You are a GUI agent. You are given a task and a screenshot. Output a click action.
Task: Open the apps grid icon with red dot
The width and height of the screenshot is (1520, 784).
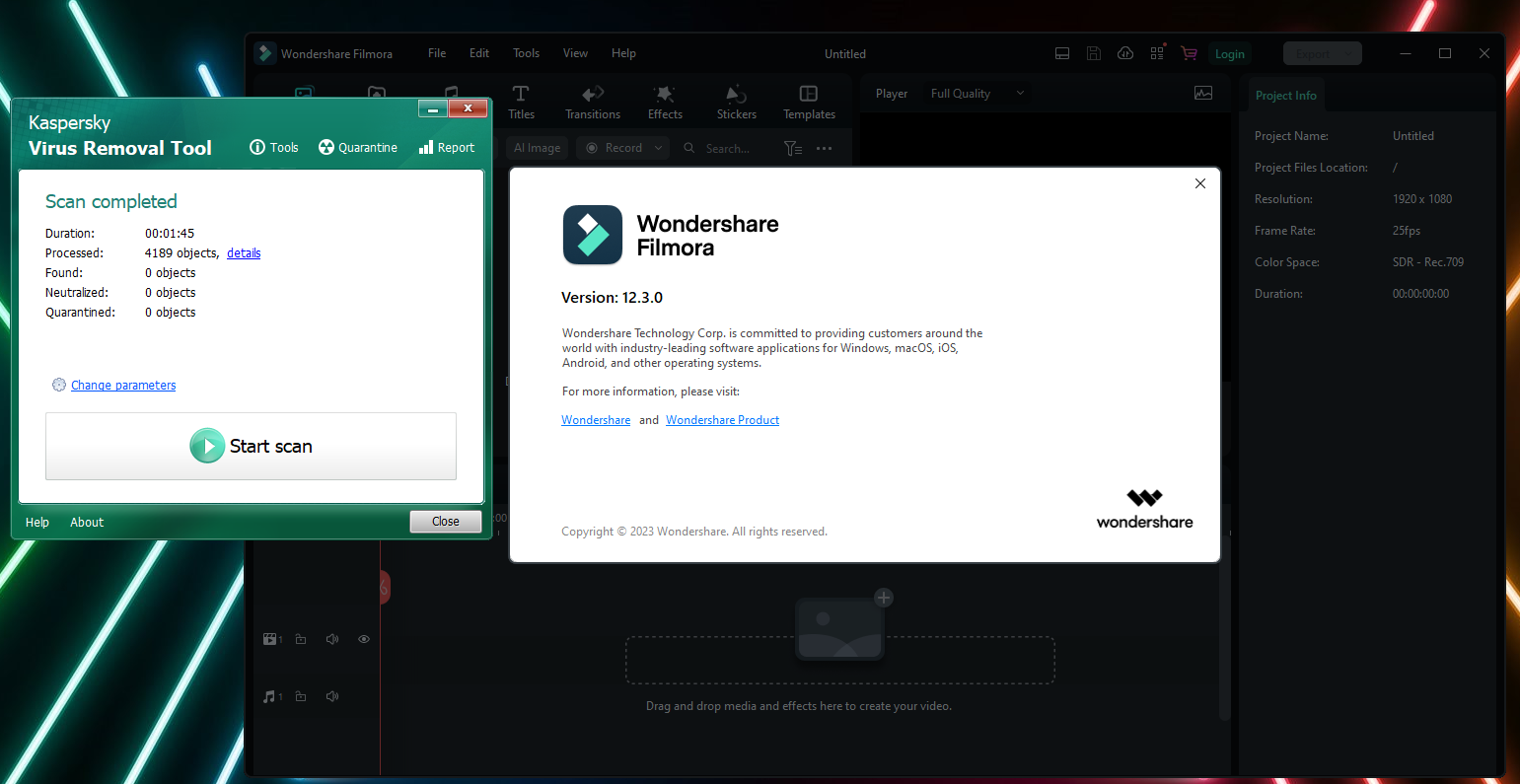(1157, 53)
